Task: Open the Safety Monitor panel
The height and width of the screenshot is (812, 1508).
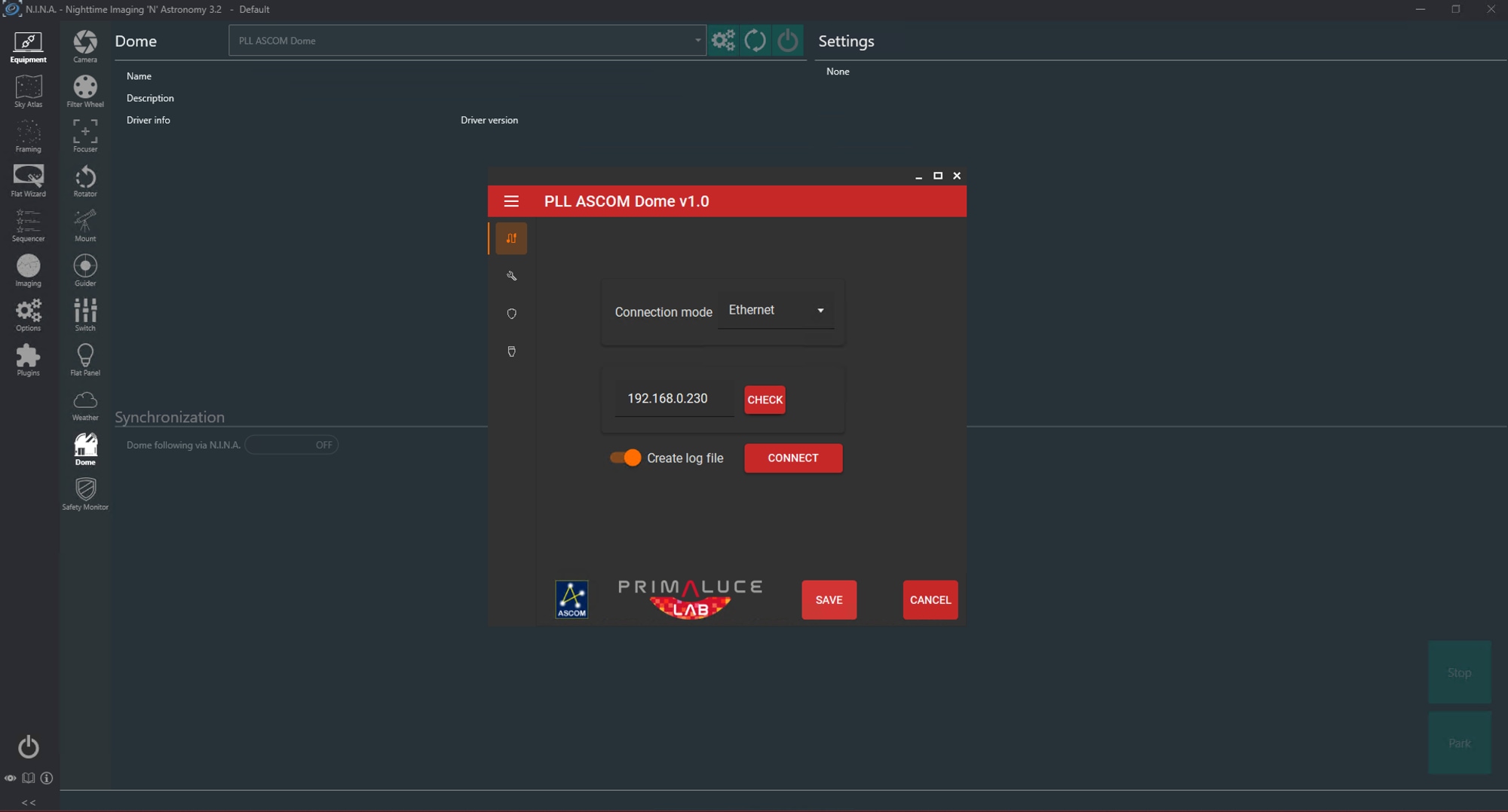Action: tap(85, 494)
